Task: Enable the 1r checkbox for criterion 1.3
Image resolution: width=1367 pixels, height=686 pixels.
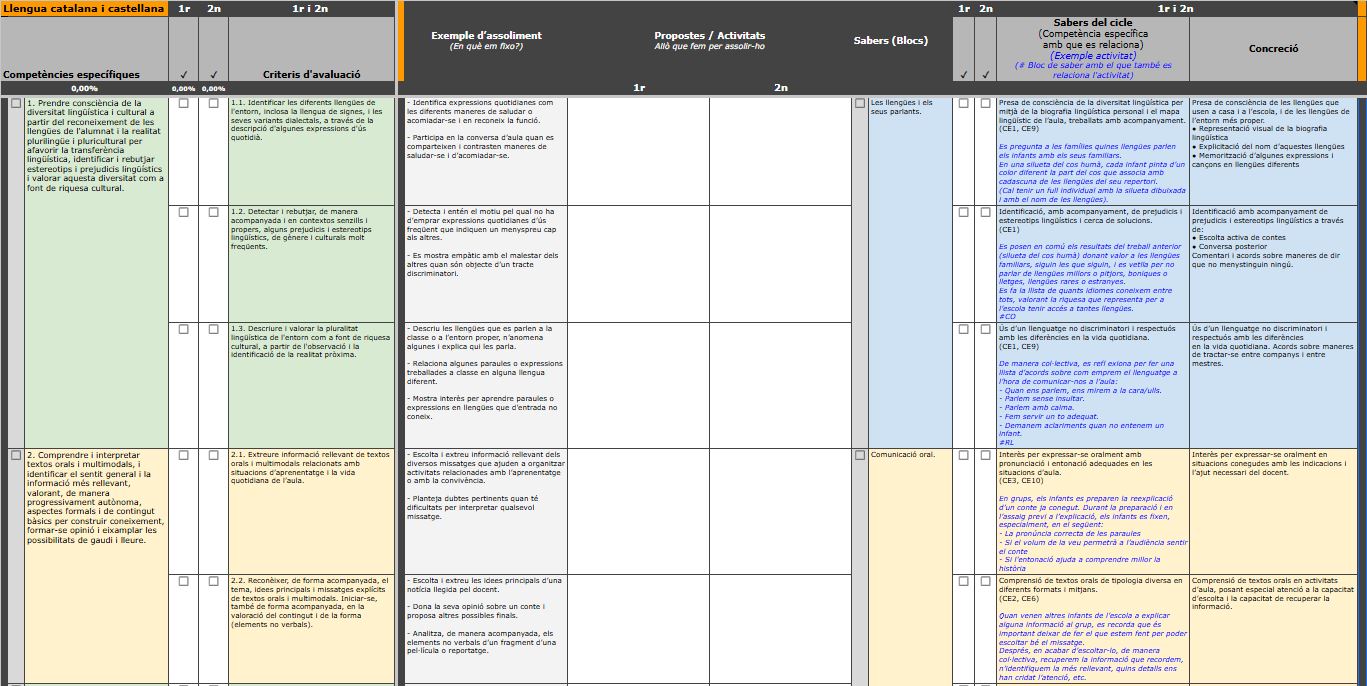Action: pos(183,329)
